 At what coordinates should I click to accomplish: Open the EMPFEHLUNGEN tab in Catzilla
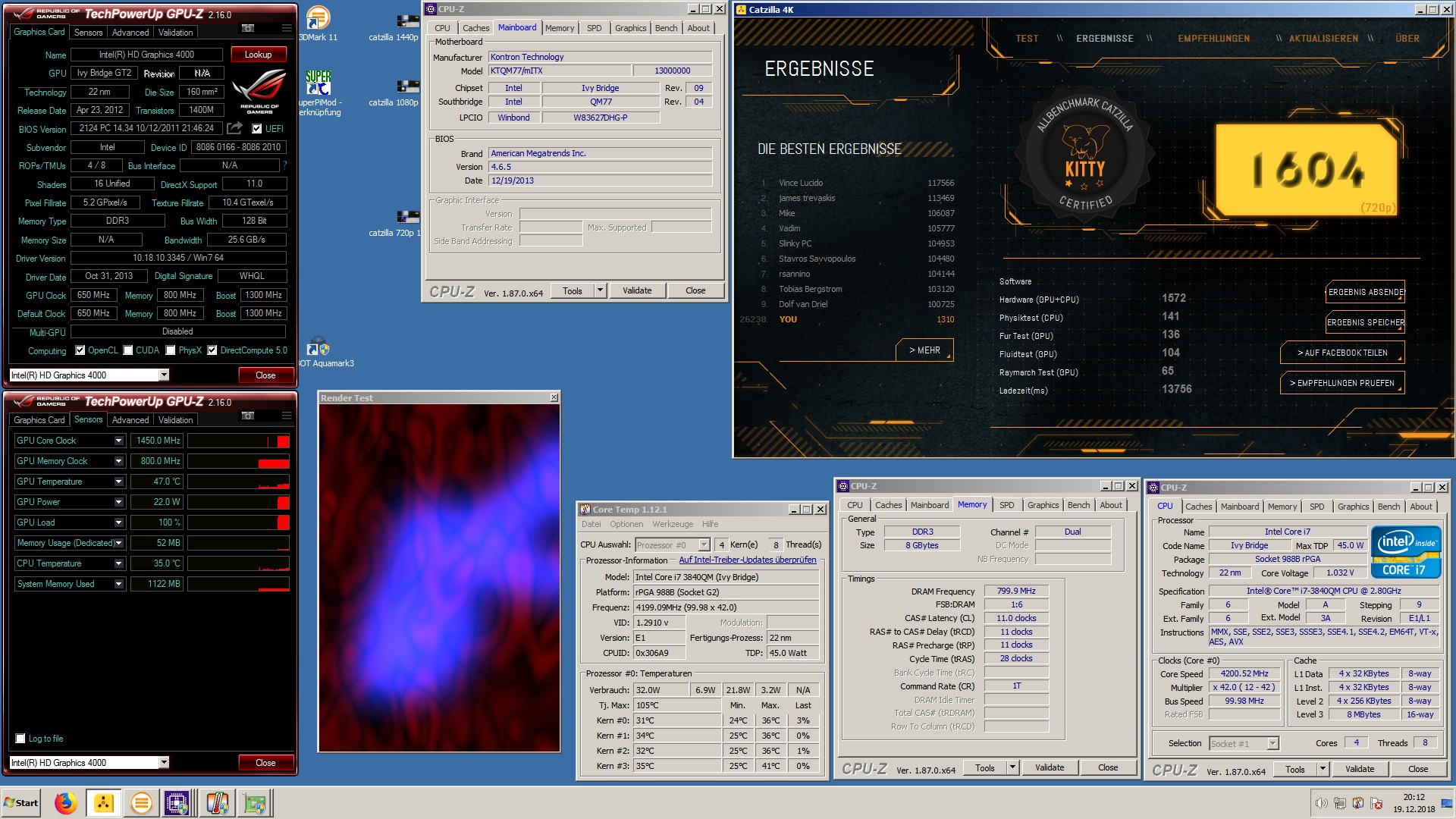point(1213,38)
